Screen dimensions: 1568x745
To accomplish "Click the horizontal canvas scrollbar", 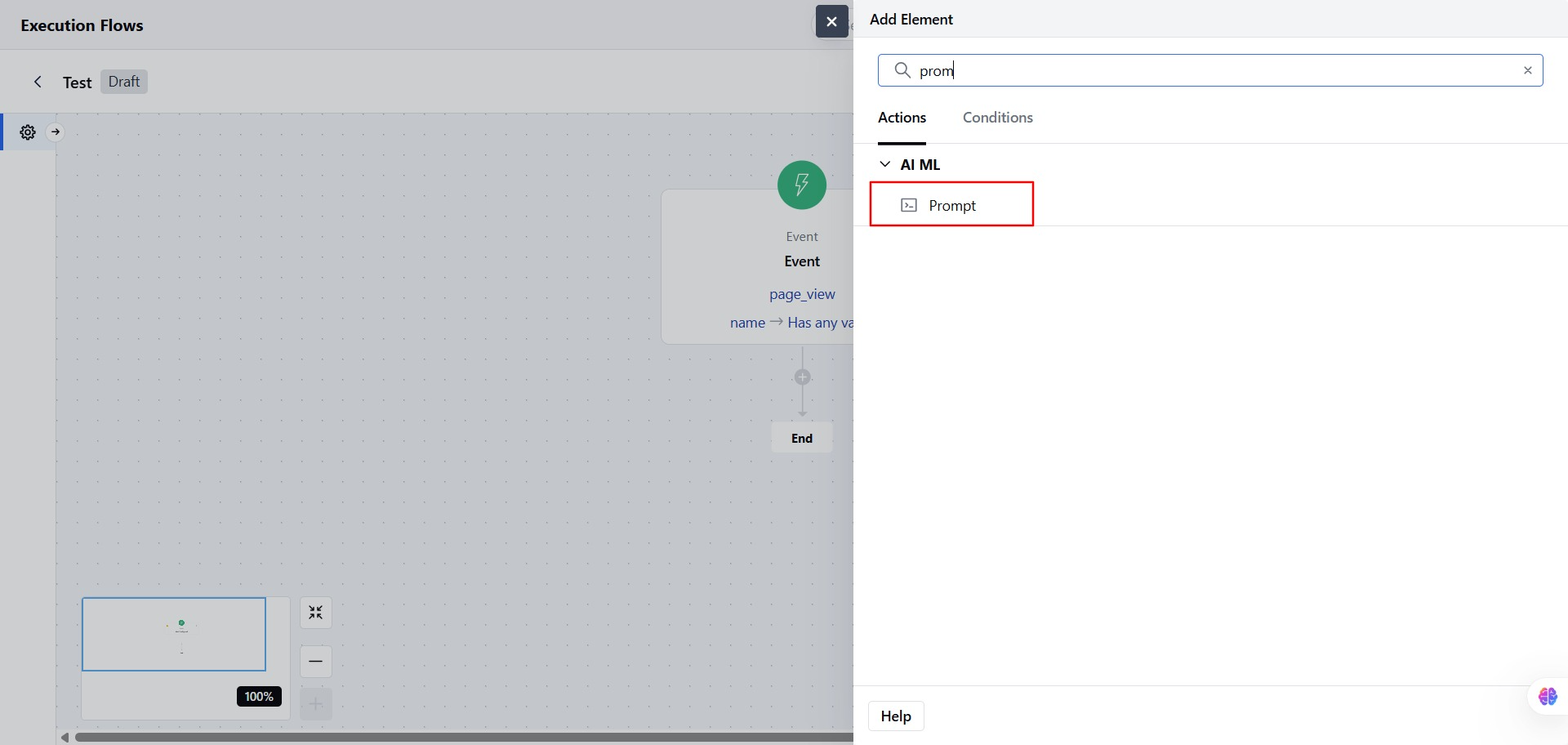I will (464, 738).
